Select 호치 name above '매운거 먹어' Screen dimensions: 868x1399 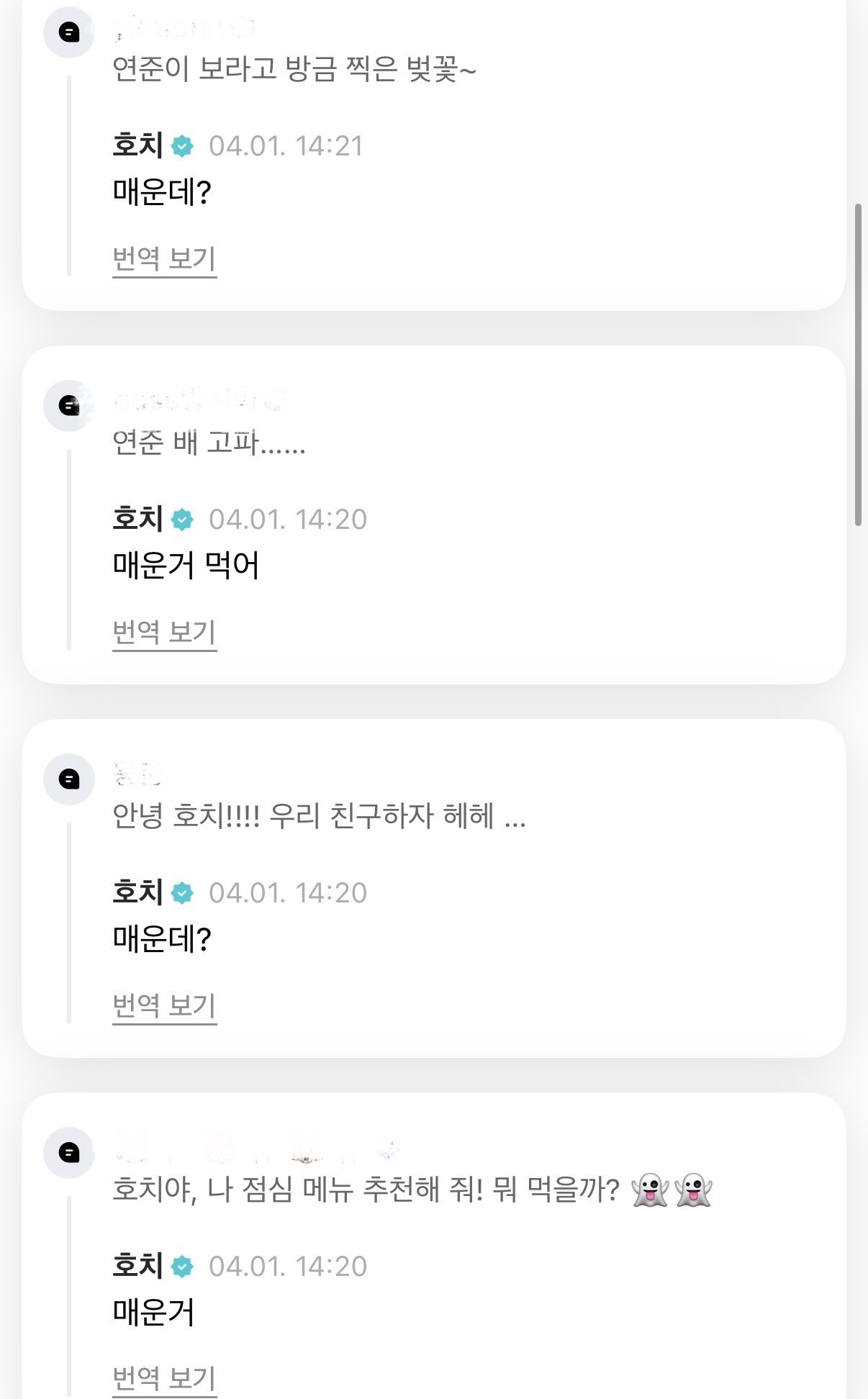(x=138, y=520)
